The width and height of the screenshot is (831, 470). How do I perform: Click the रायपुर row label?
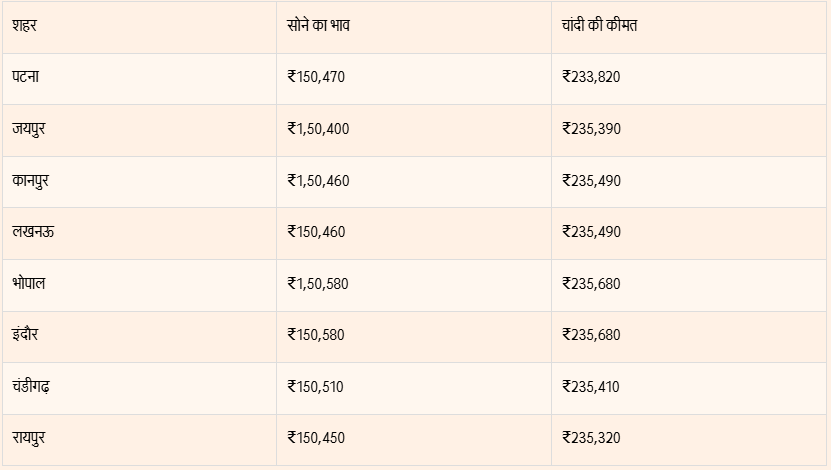[x=29, y=438]
